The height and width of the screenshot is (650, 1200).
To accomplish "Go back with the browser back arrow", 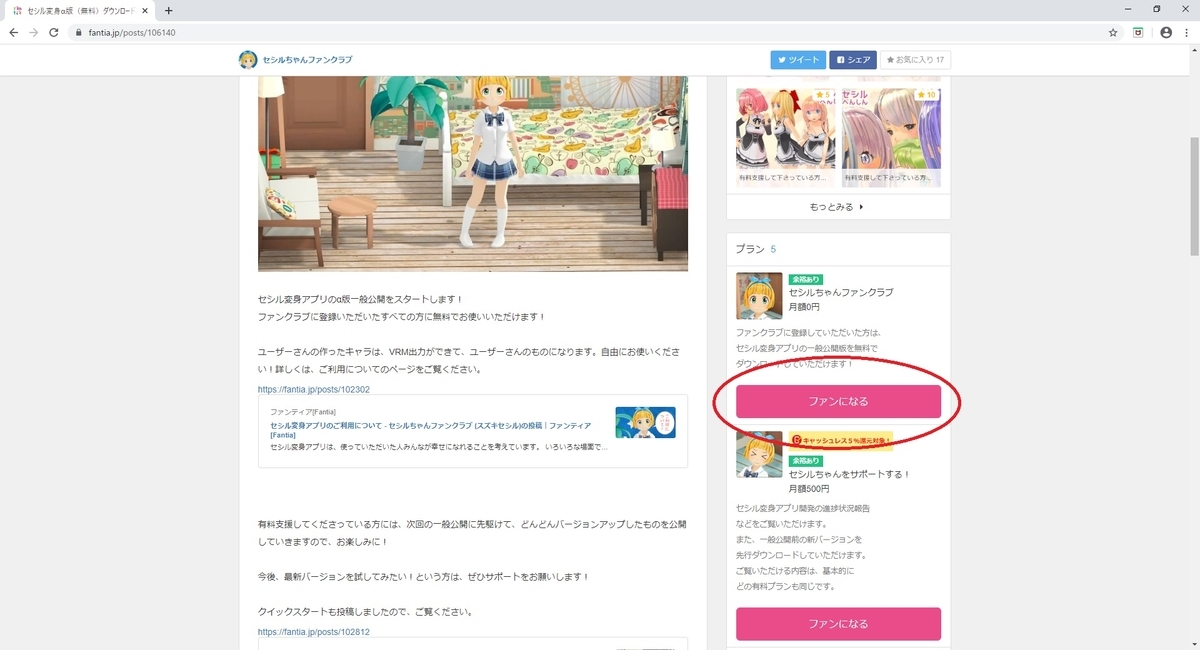I will 14,32.
